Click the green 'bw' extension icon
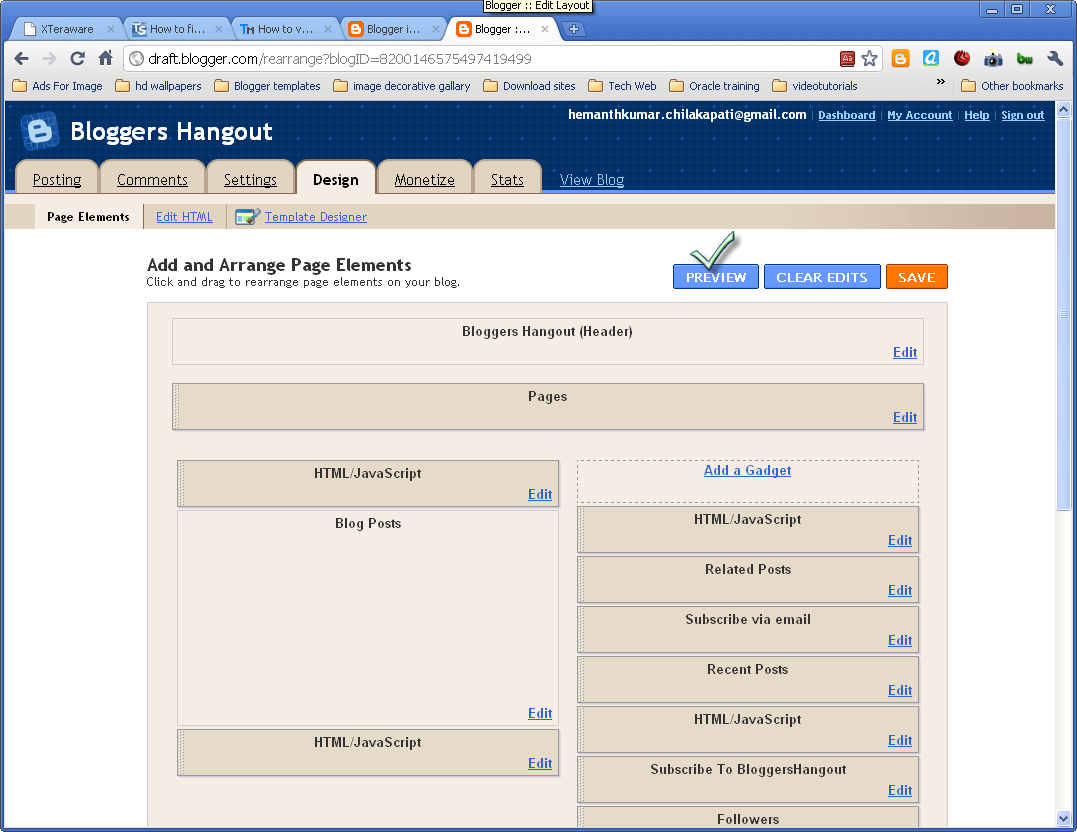 tap(1025, 58)
